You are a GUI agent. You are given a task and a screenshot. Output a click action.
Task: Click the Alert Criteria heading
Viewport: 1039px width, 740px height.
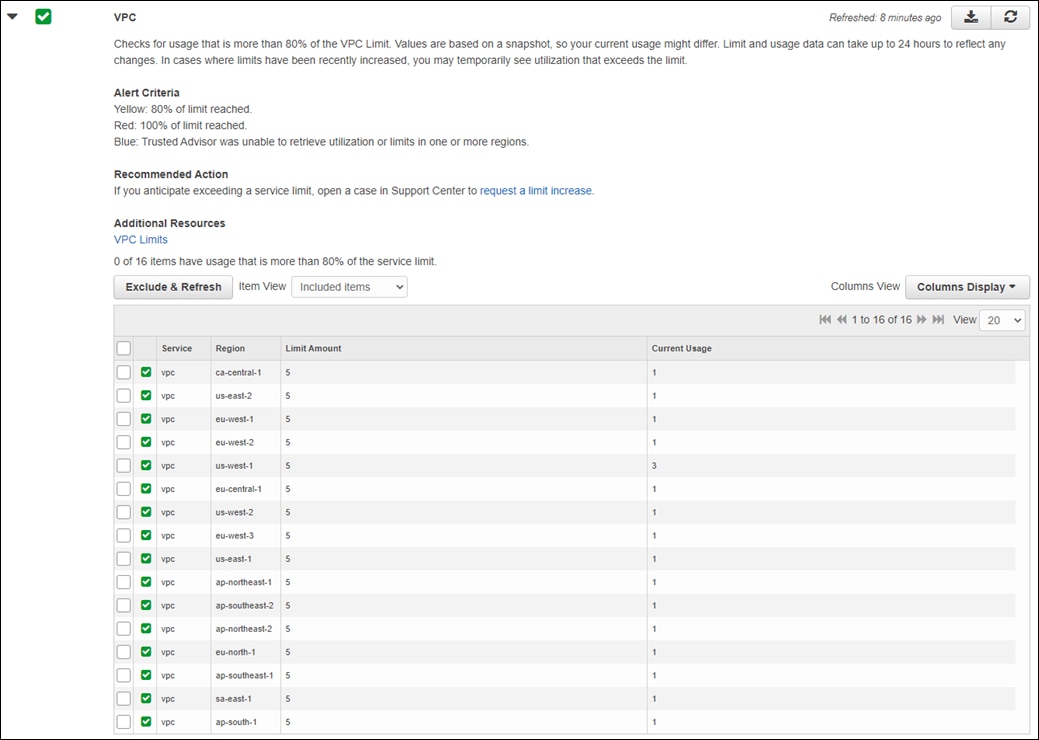146,93
